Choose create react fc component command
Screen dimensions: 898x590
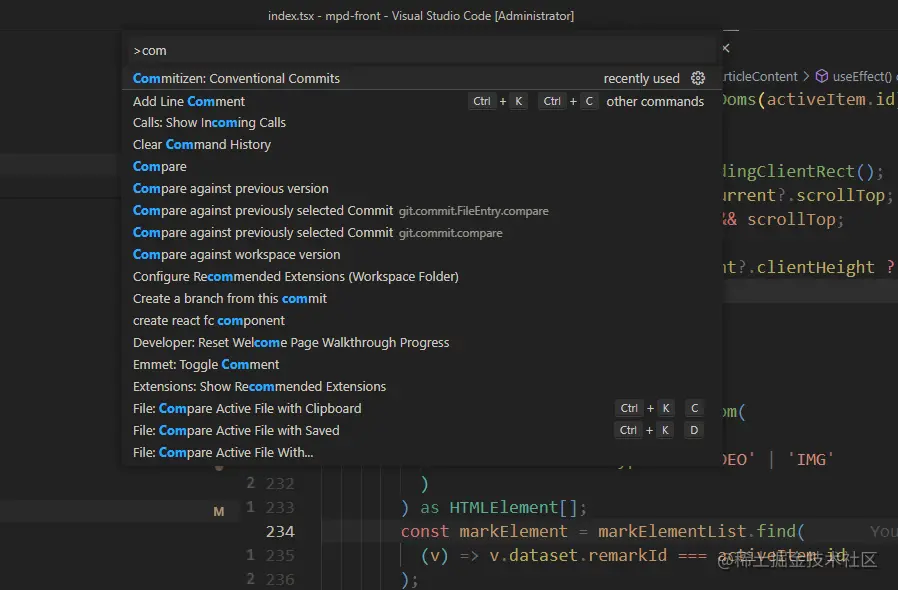(209, 321)
